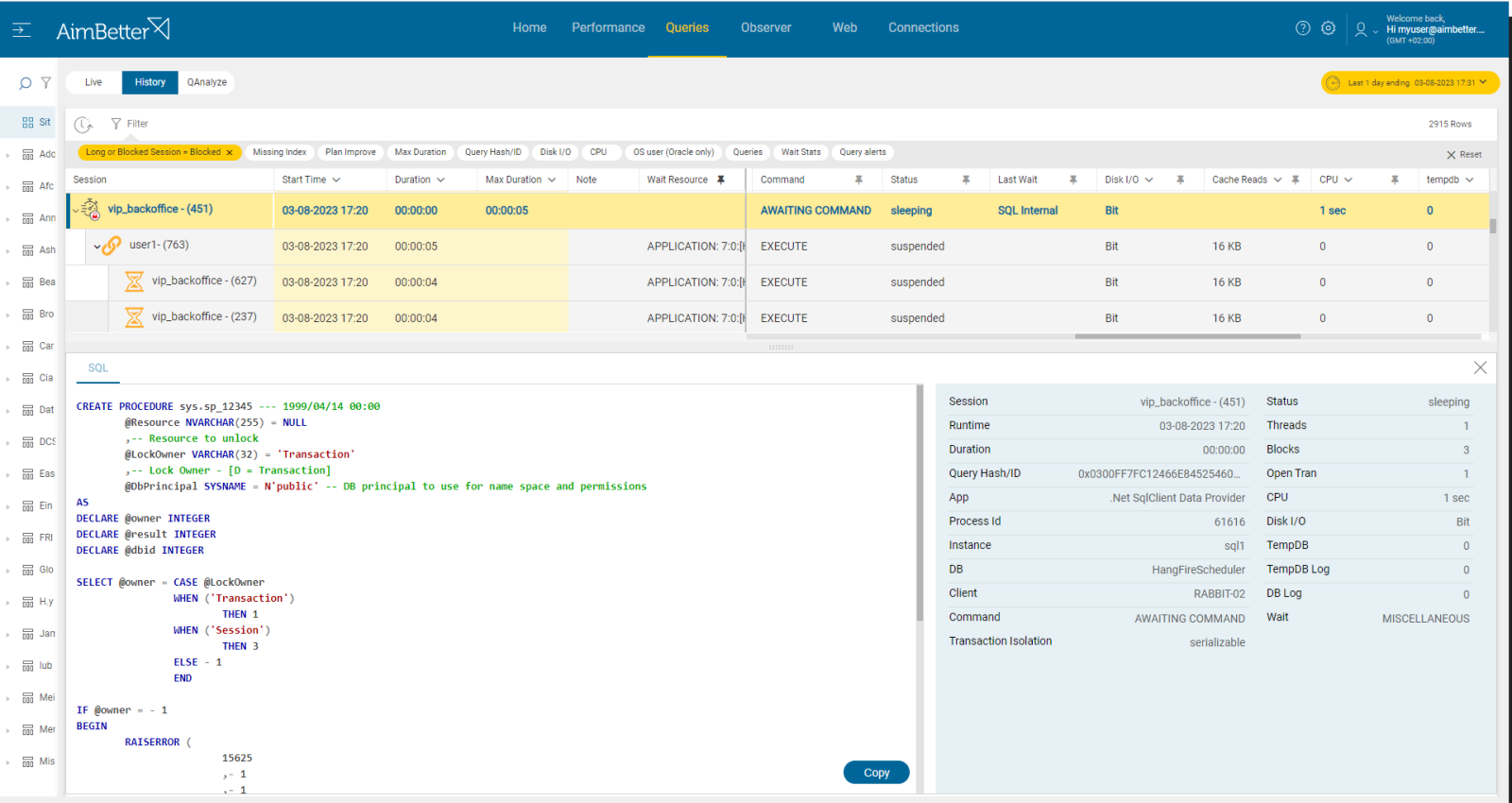This screenshot has height=803, width=1512.
Task: Select the SQL tab in details panel
Action: click(98, 368)
